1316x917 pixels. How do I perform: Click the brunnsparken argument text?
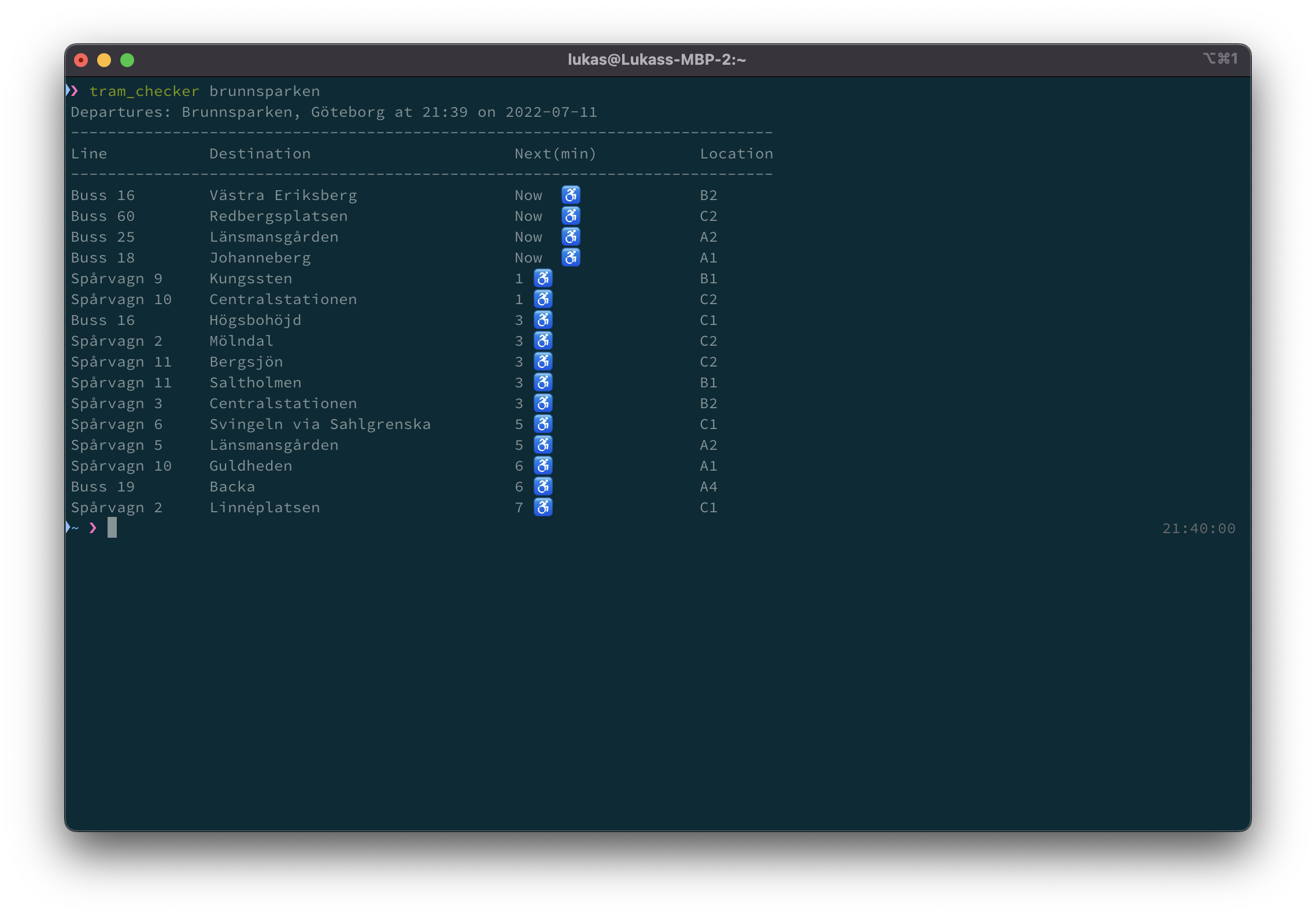coord(265,91)
